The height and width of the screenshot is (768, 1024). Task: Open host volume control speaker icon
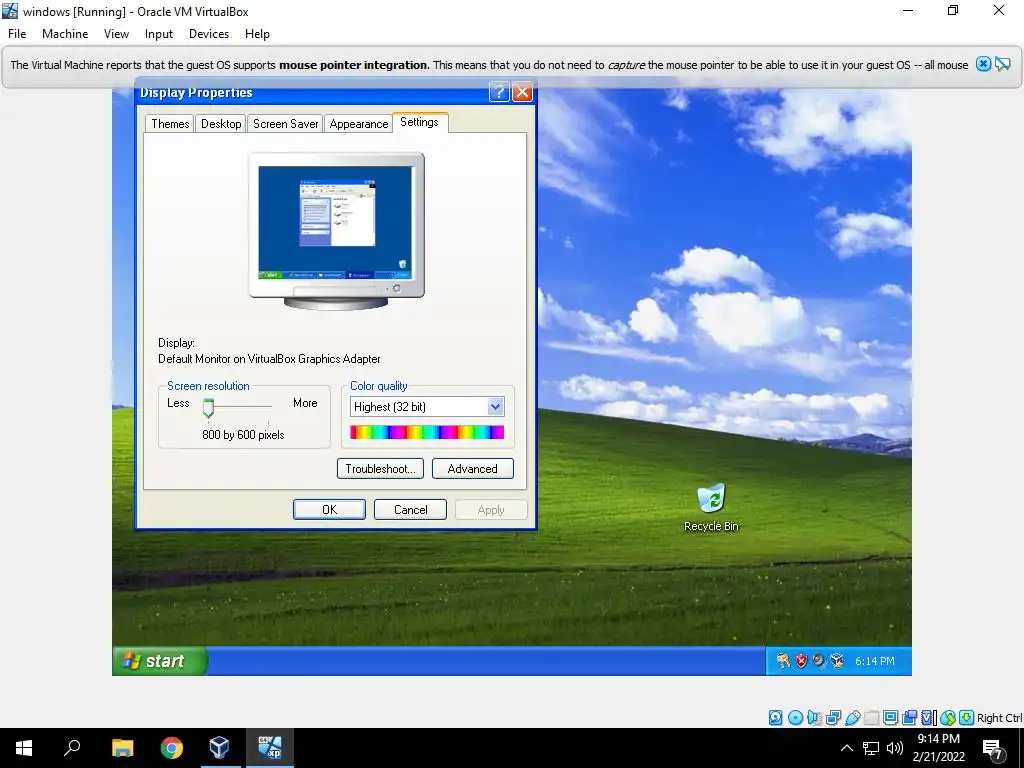click(x=895, y=748)
